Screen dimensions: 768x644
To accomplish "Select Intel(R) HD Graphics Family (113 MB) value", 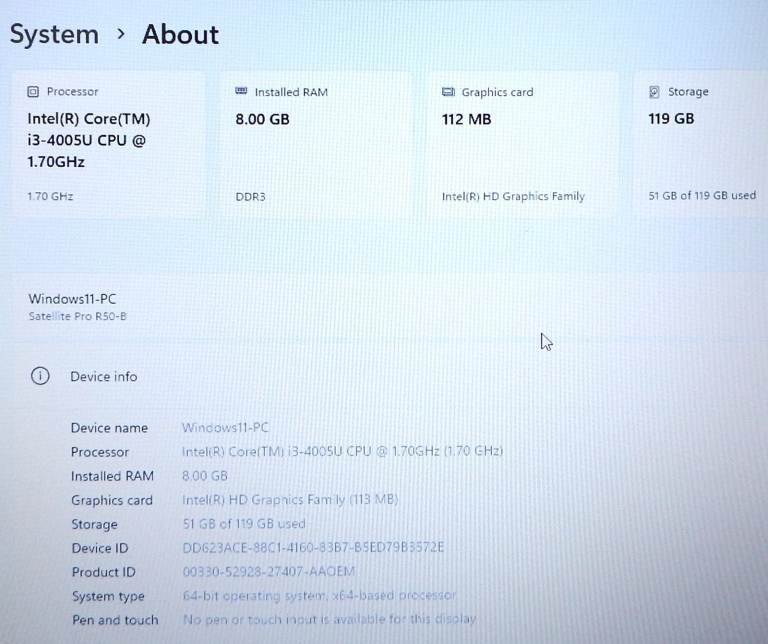I will 290,500.
